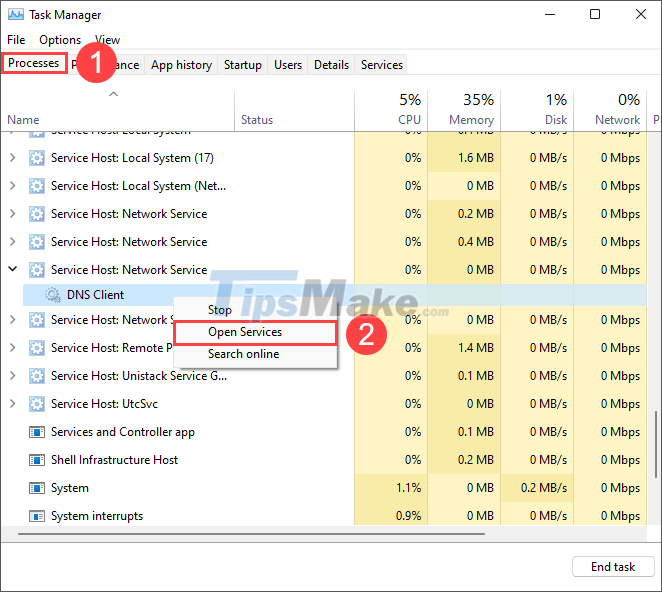Open the File menu
662x592 pixels.
[x=16, y=40]
